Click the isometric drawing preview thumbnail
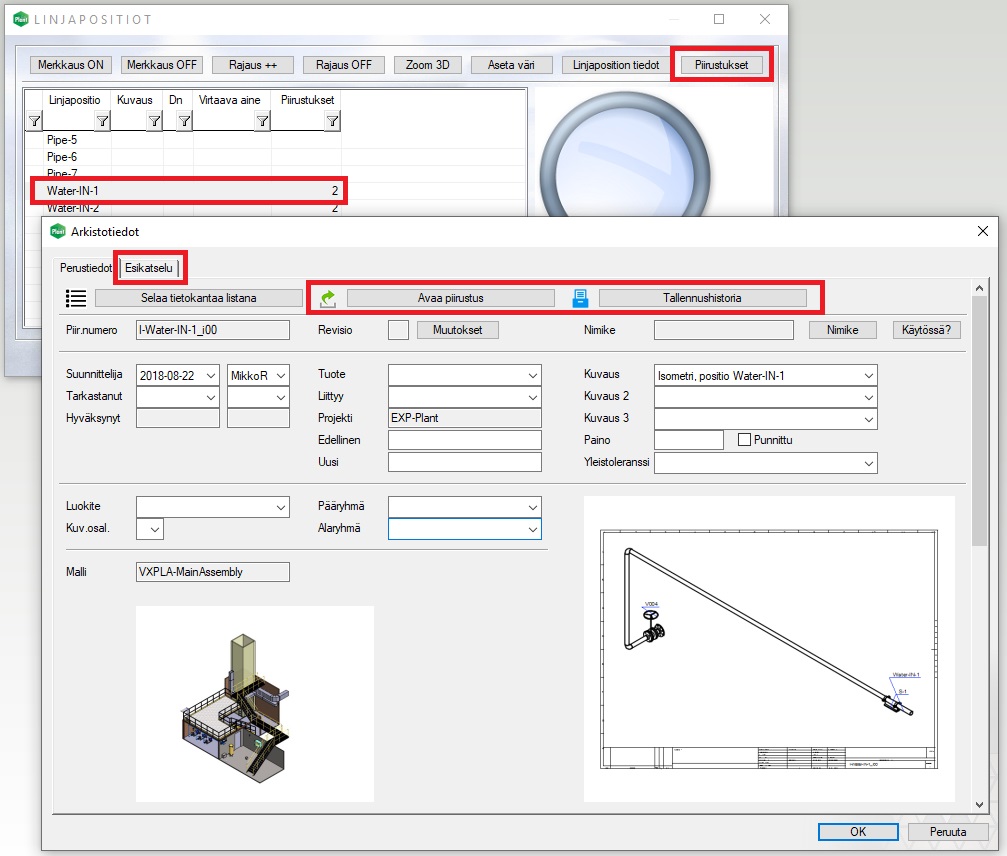1007x856 pixels. click(768, 650)
